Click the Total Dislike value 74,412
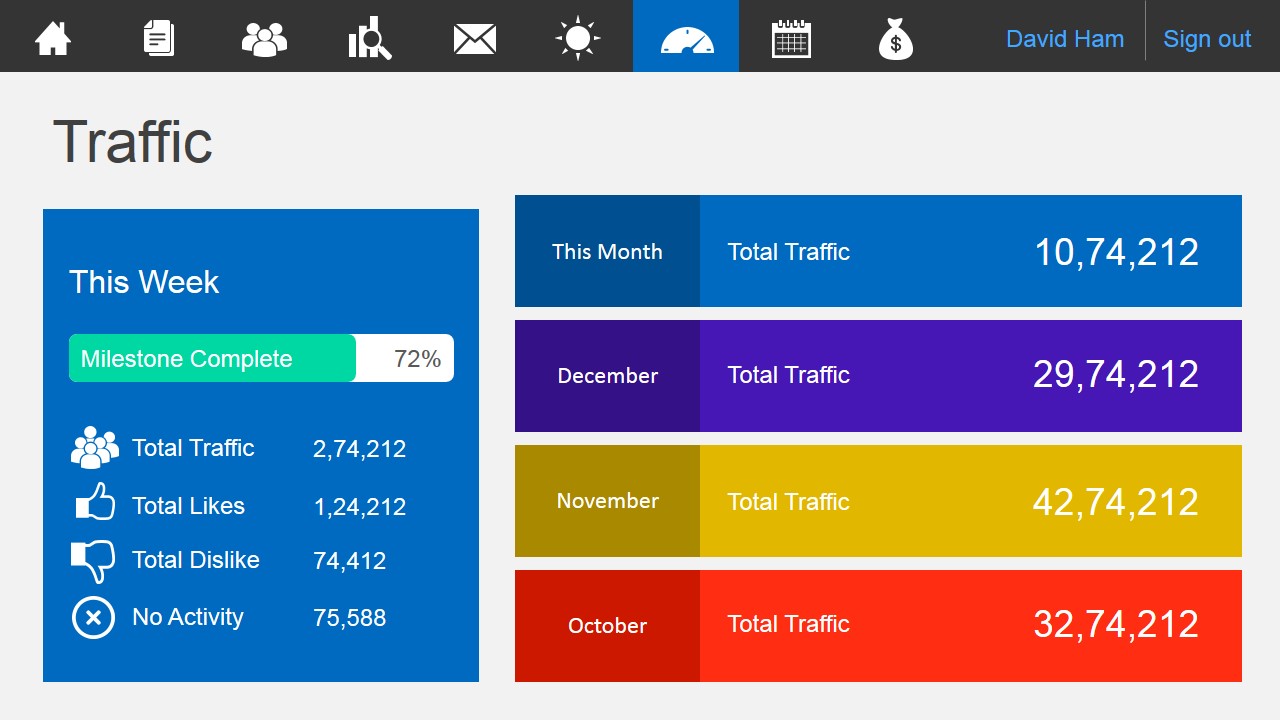The image size is (1280, 720). click(350, 561)
